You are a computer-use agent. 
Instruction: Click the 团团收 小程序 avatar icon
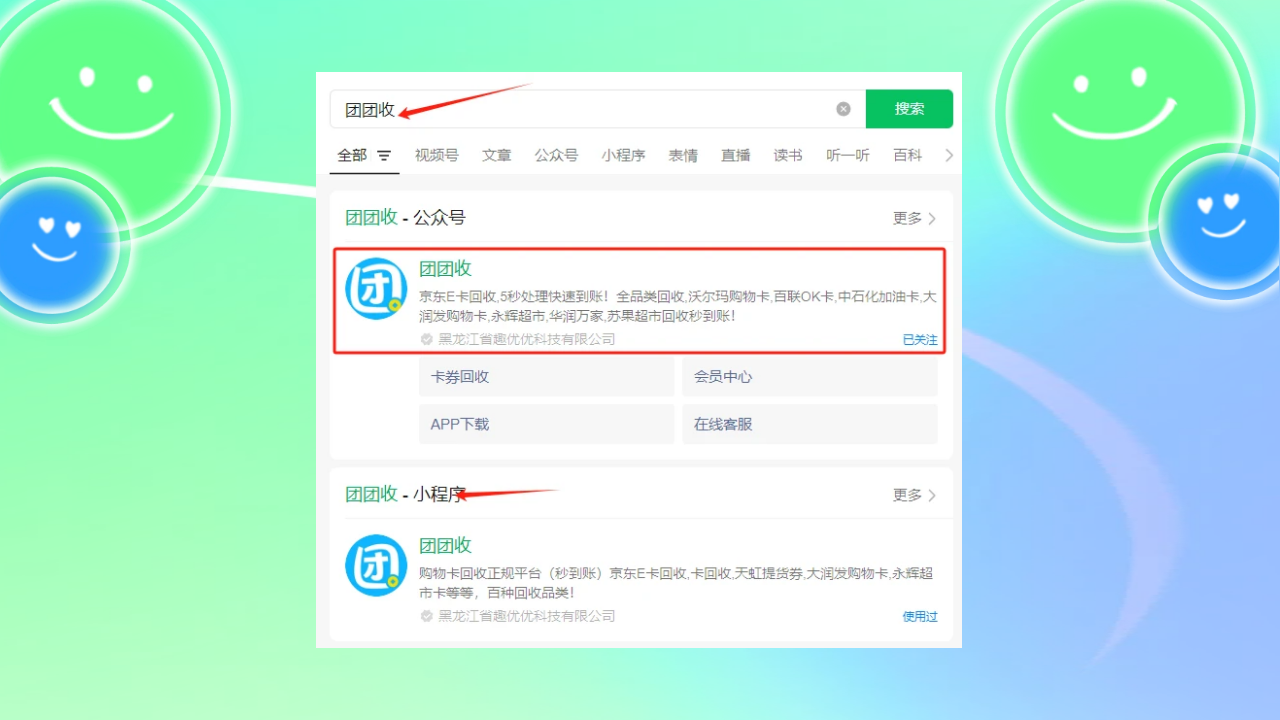[x=376, y=566]
